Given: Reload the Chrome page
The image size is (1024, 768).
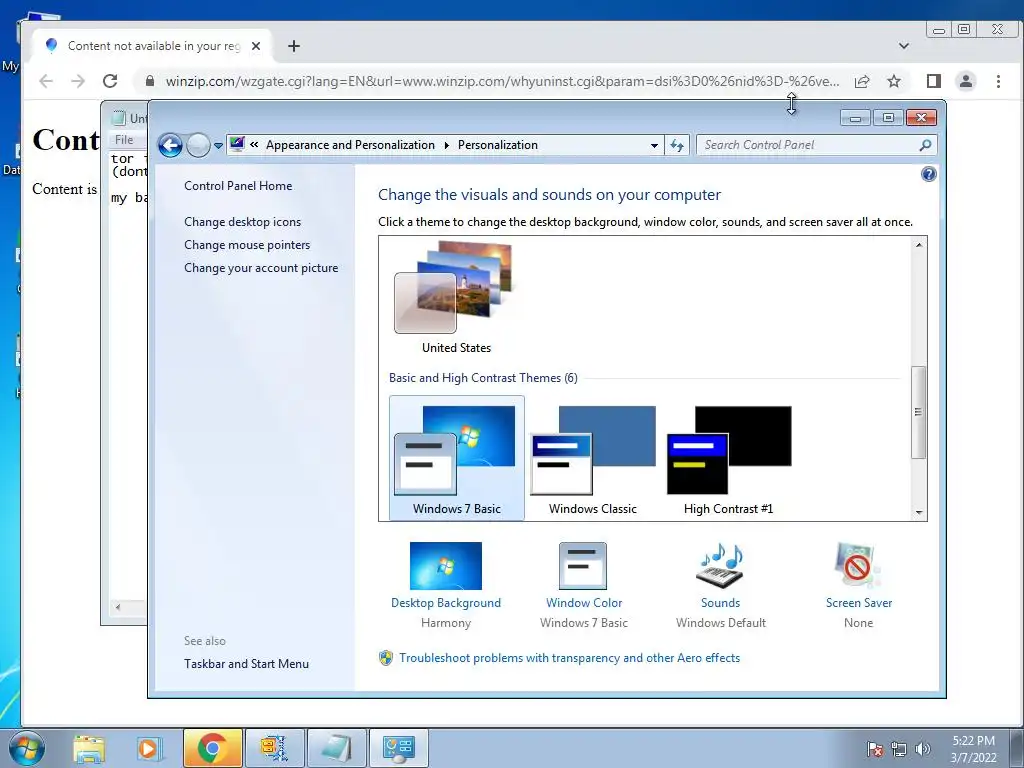Looking at the screenshot, I should coord(110,81).
